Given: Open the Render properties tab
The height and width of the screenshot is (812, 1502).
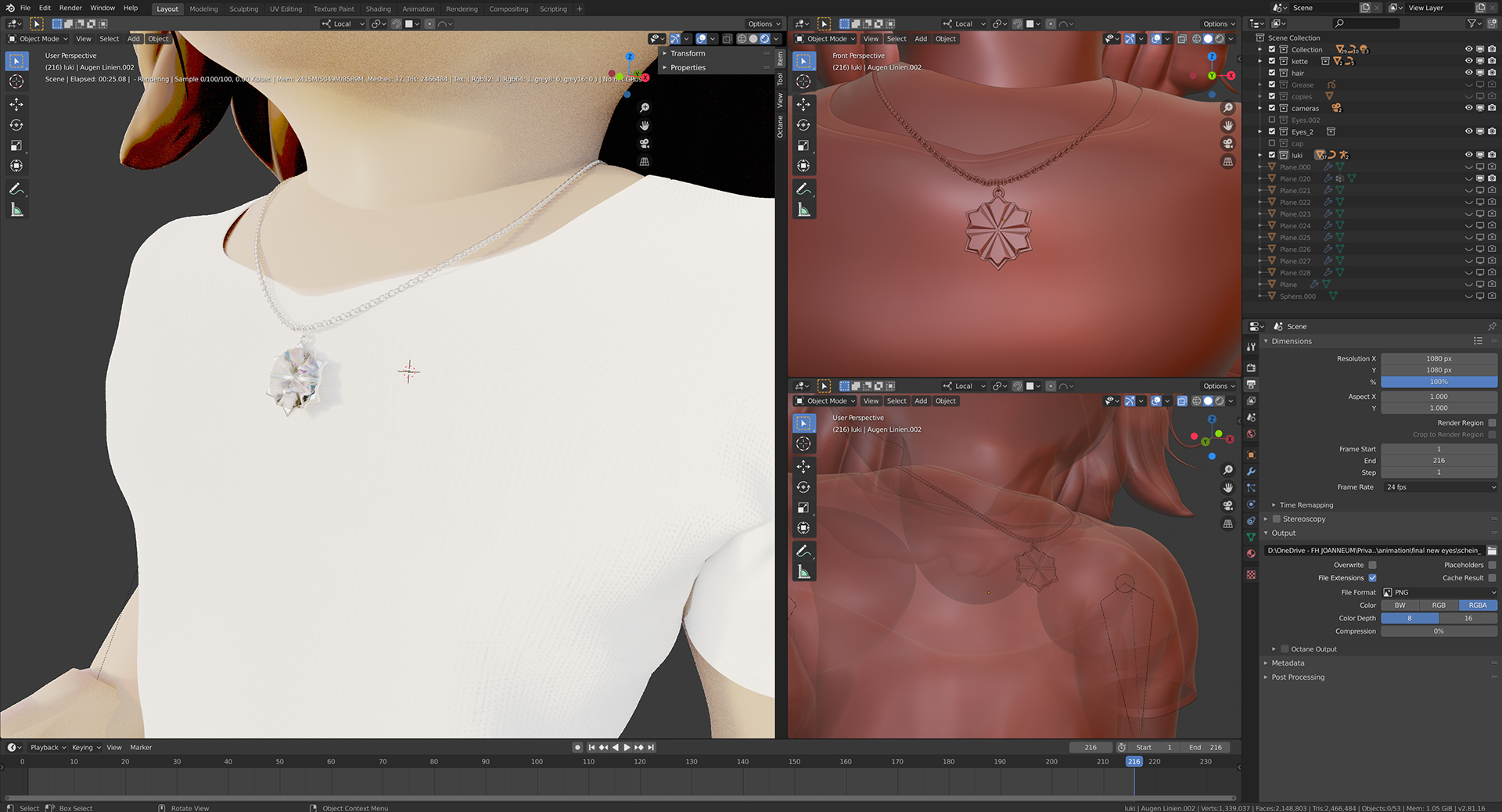Looking at the screenshot, I should tap(1251, 368).
